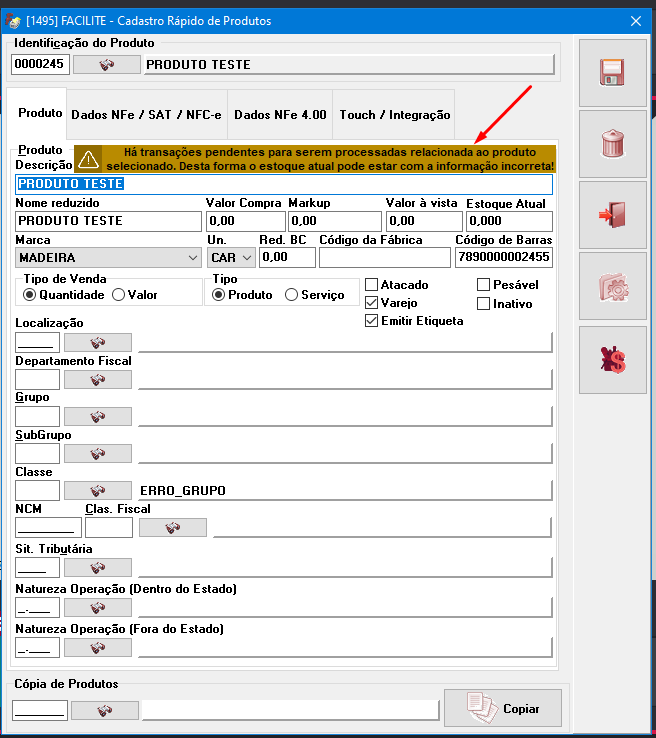Click Natureza Operação Dentro do Estado code field
Viewport: 656px width, 738px height.
[x=38, y=608]
